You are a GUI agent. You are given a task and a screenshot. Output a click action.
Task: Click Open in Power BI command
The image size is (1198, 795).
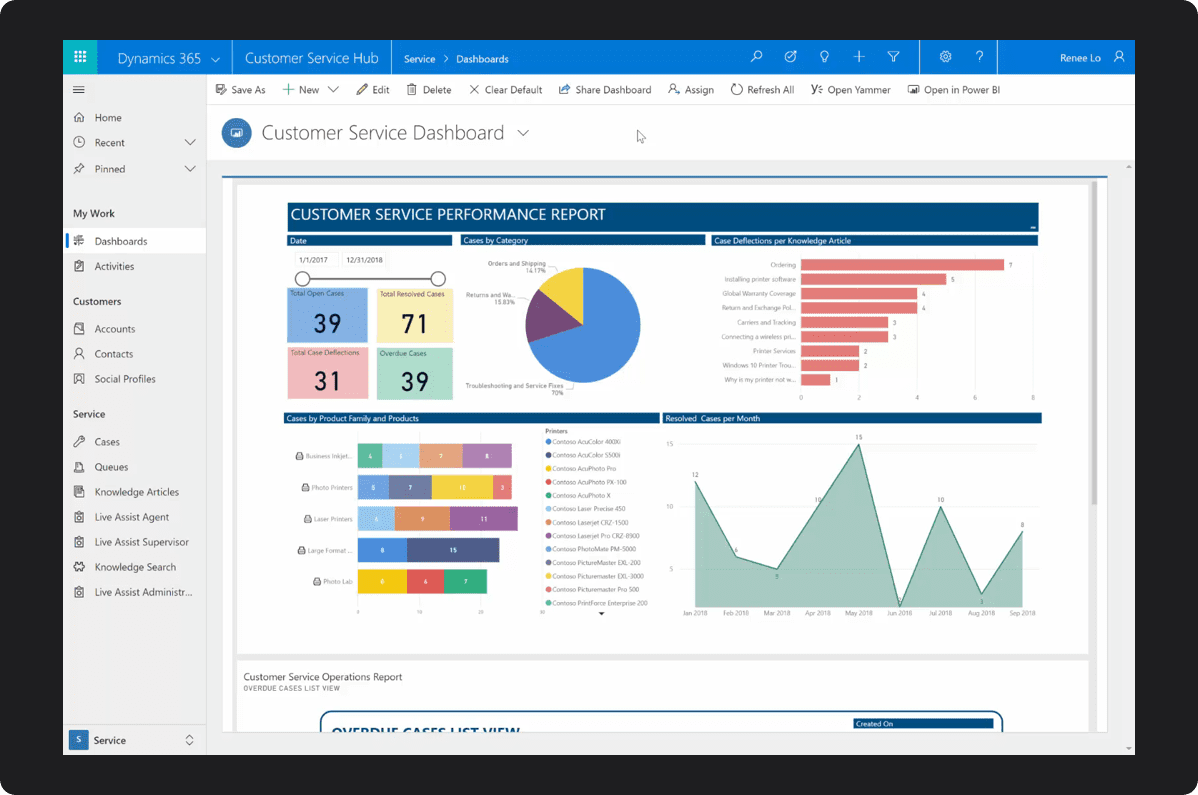[x=954, y=90]
